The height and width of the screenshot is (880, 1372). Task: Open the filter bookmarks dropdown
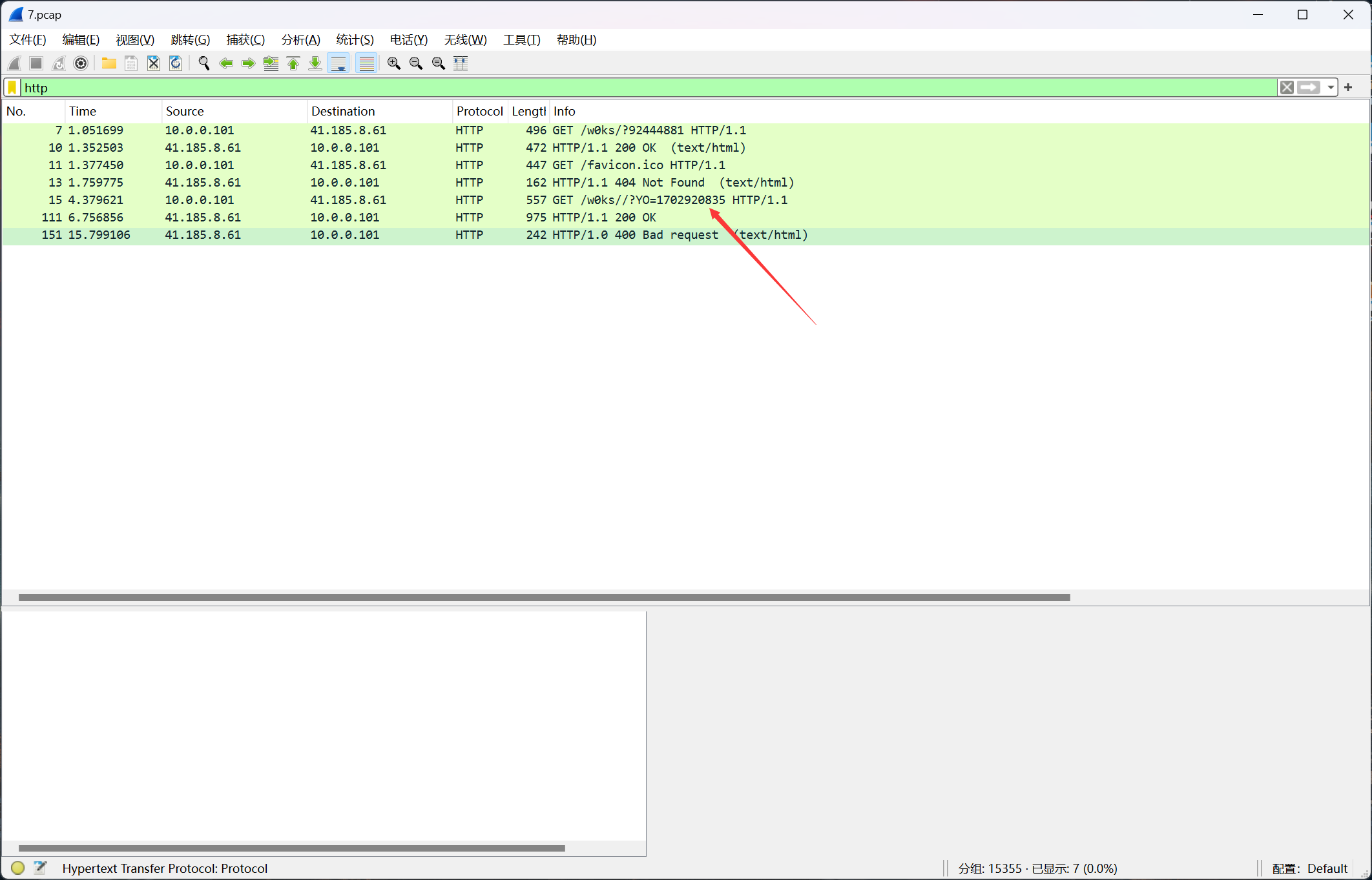click(x=12, y=88)
